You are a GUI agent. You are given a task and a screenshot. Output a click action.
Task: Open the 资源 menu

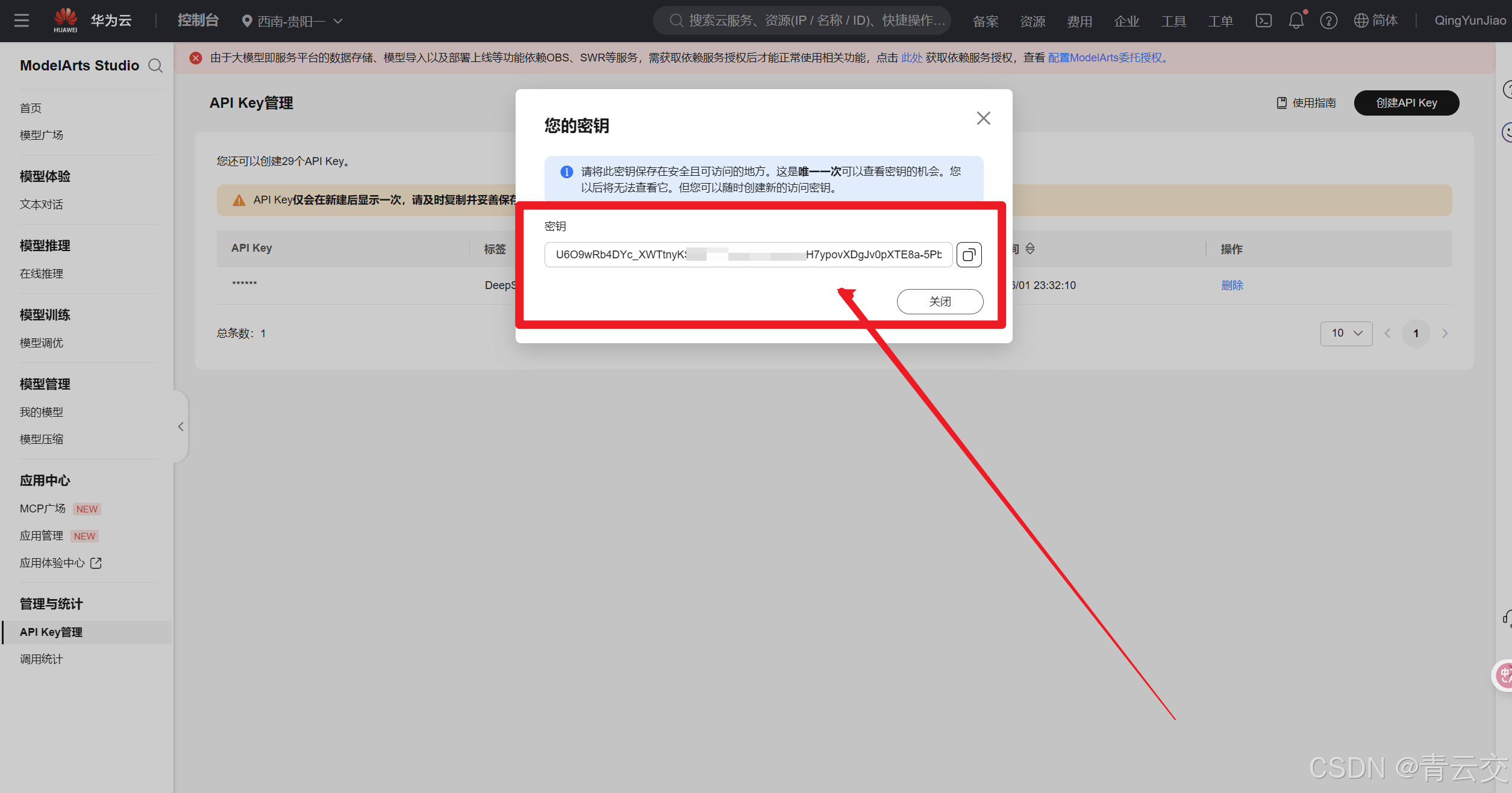[1032, 21]
